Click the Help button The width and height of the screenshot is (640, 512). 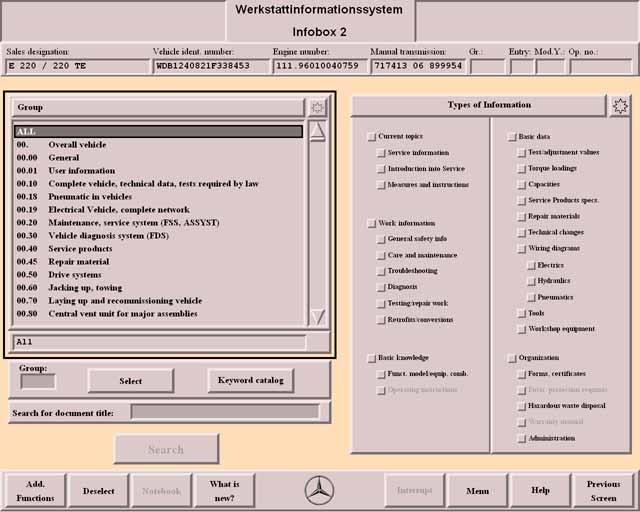pos(540,490)
